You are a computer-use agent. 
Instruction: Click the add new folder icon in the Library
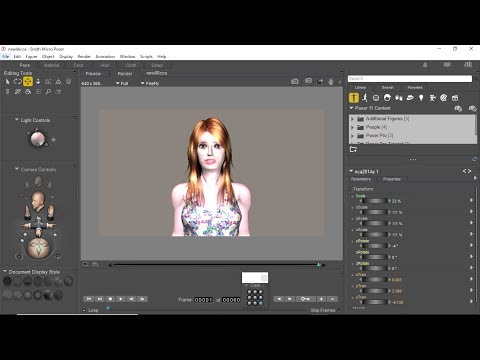353,149
